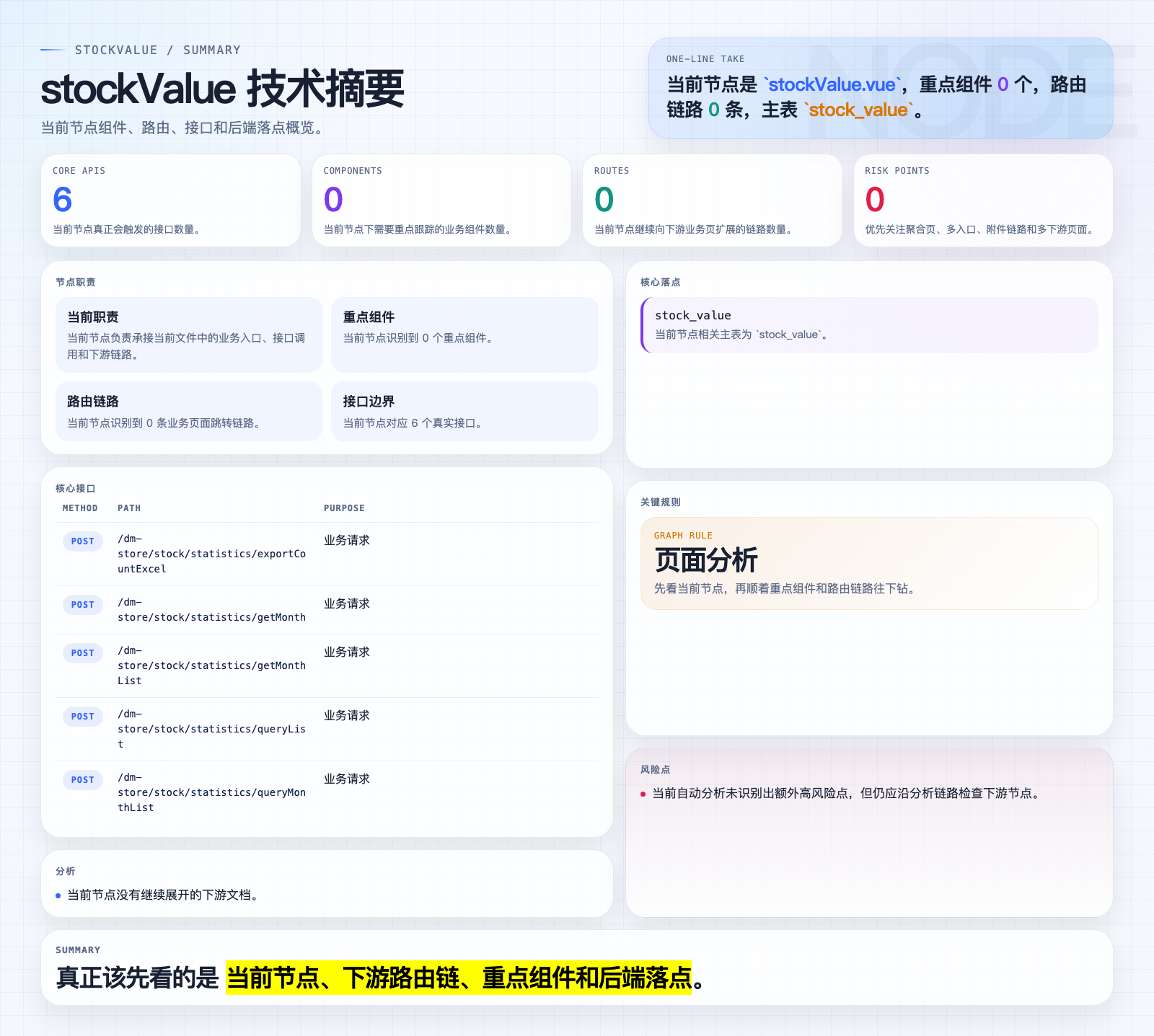The height and width of the screenshot is (1036, 1154).
Task: Click POST badge for getMonthList row
Action: click(x=83, y=653)
